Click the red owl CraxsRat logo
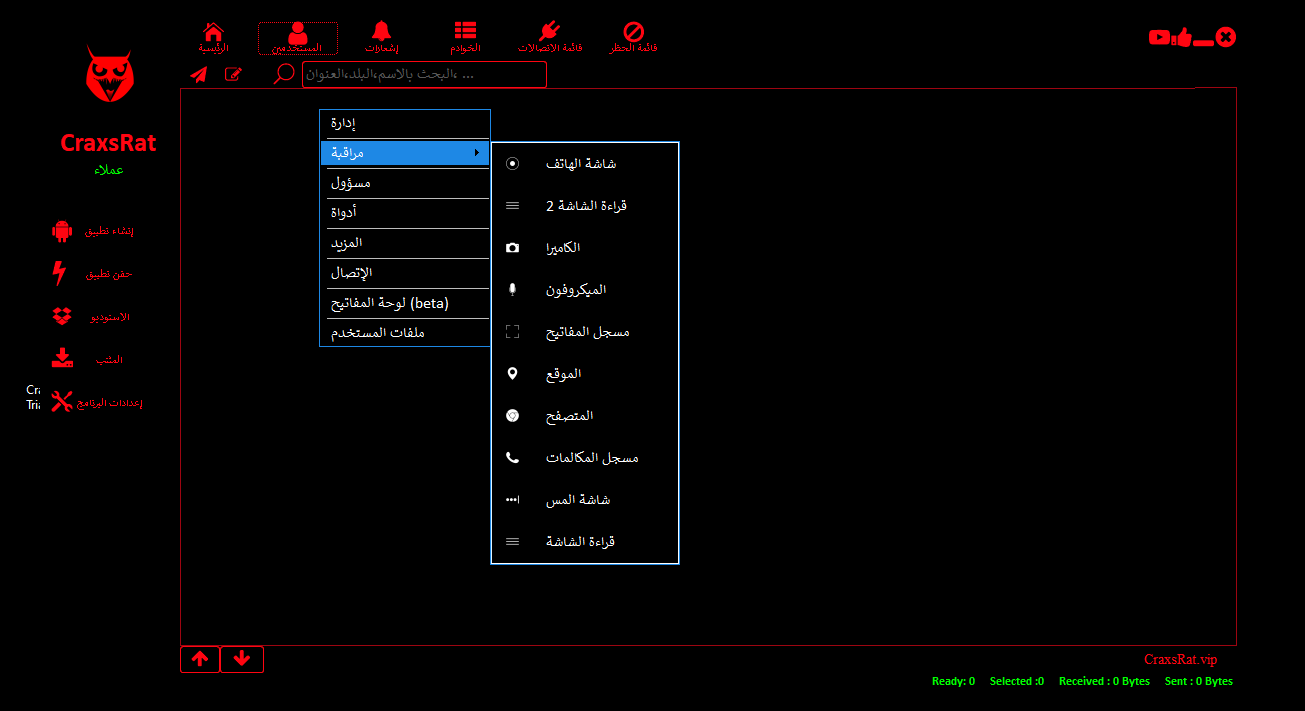Image resolution: width=1305 pixels, height=711 pixels. point(108,76)
